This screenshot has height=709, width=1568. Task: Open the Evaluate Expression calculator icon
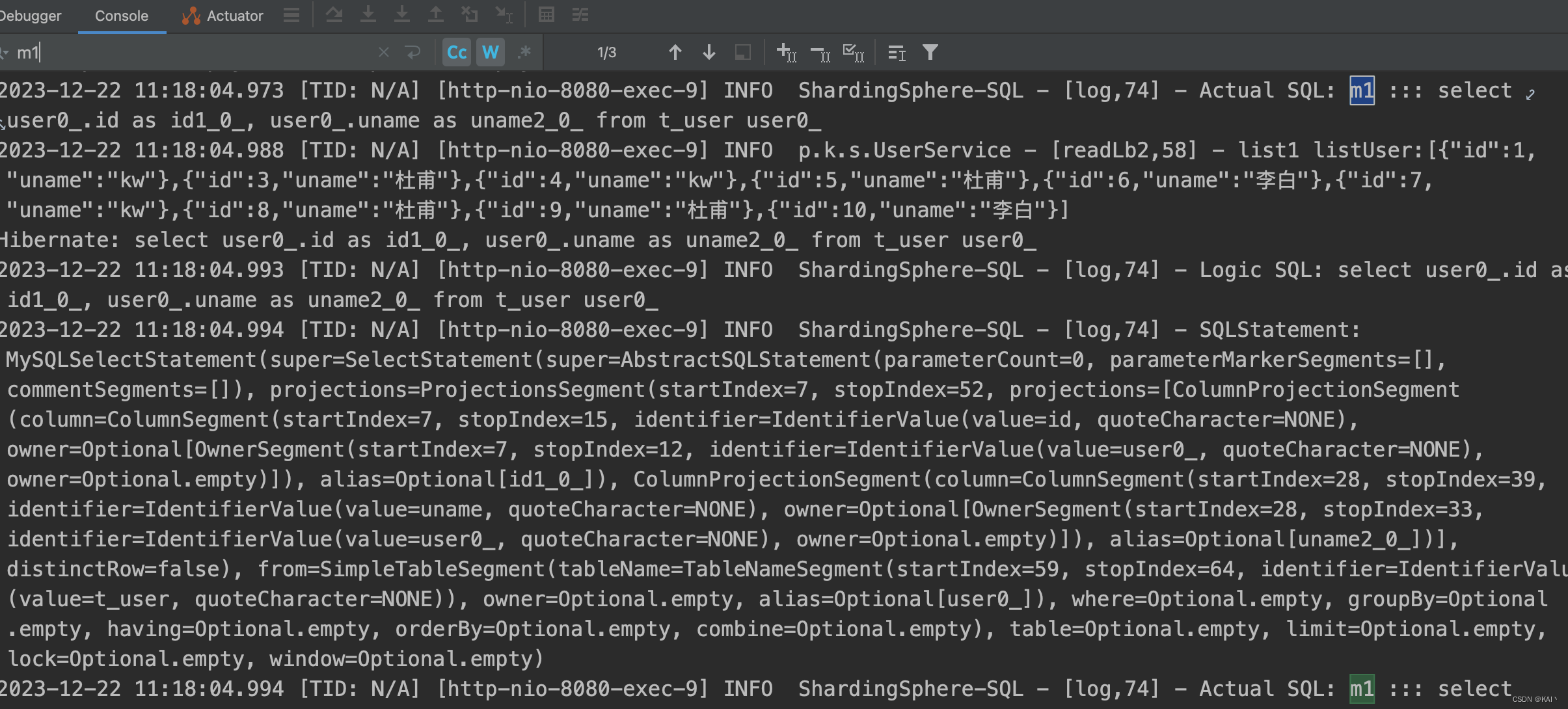pyautogui.click(x=547, y=14)
